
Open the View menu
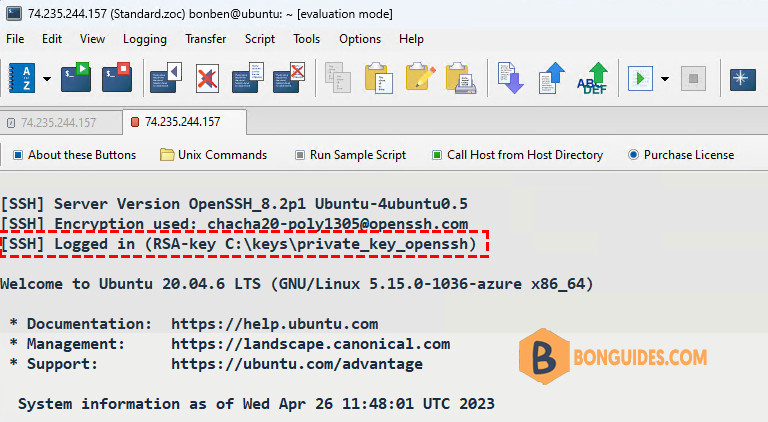coord(92,39)
